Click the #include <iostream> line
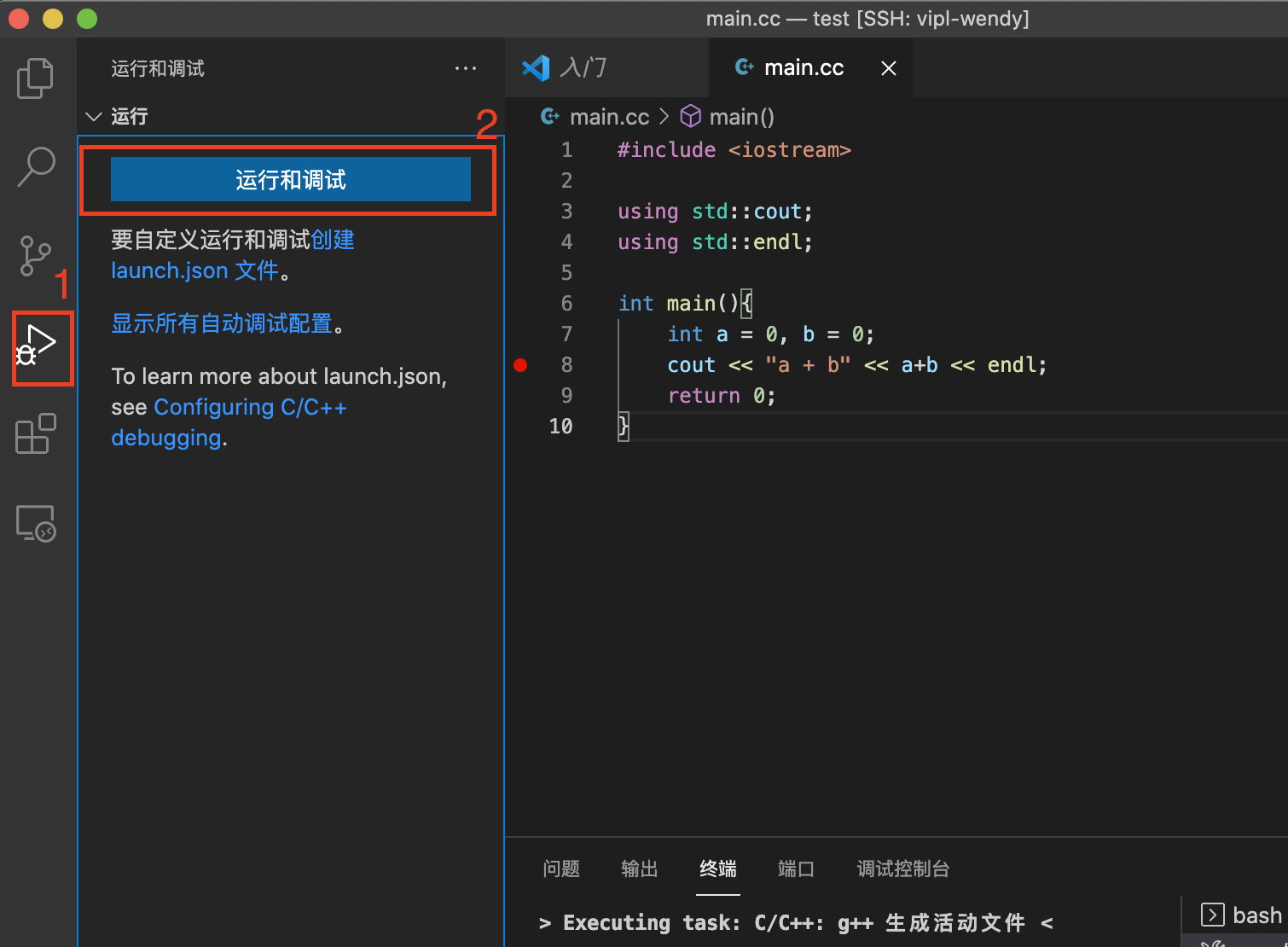The height and width of the screenshot is (947, 1288). [734, 150]
